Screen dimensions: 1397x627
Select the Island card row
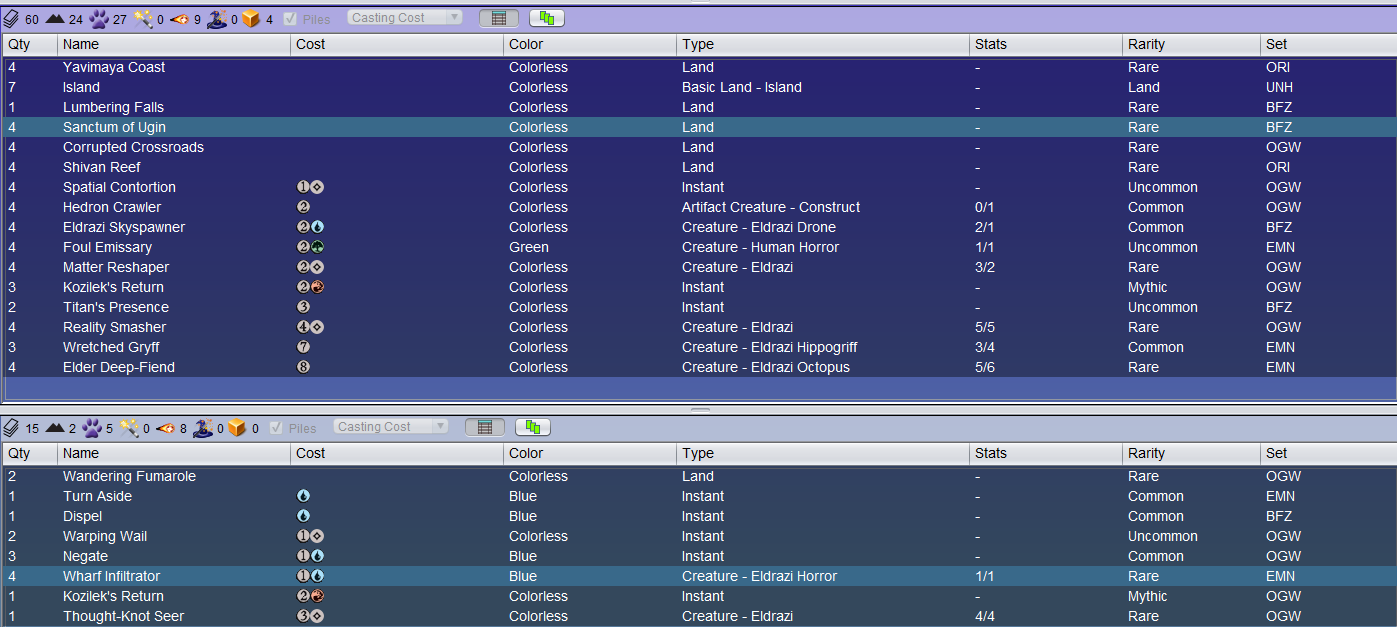pyautogui.click(x=698, y=87)
